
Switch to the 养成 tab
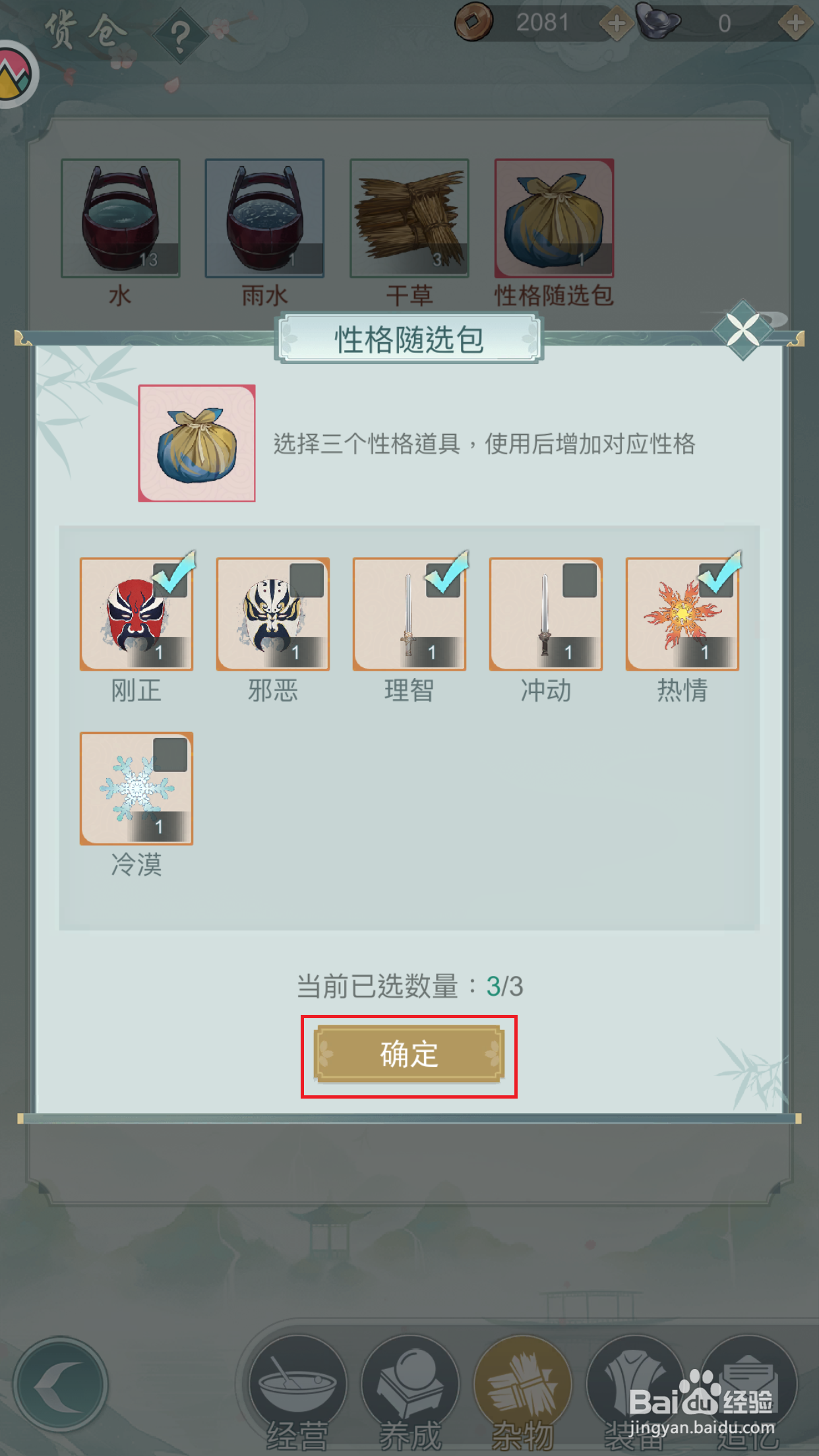click(409, 1393)
